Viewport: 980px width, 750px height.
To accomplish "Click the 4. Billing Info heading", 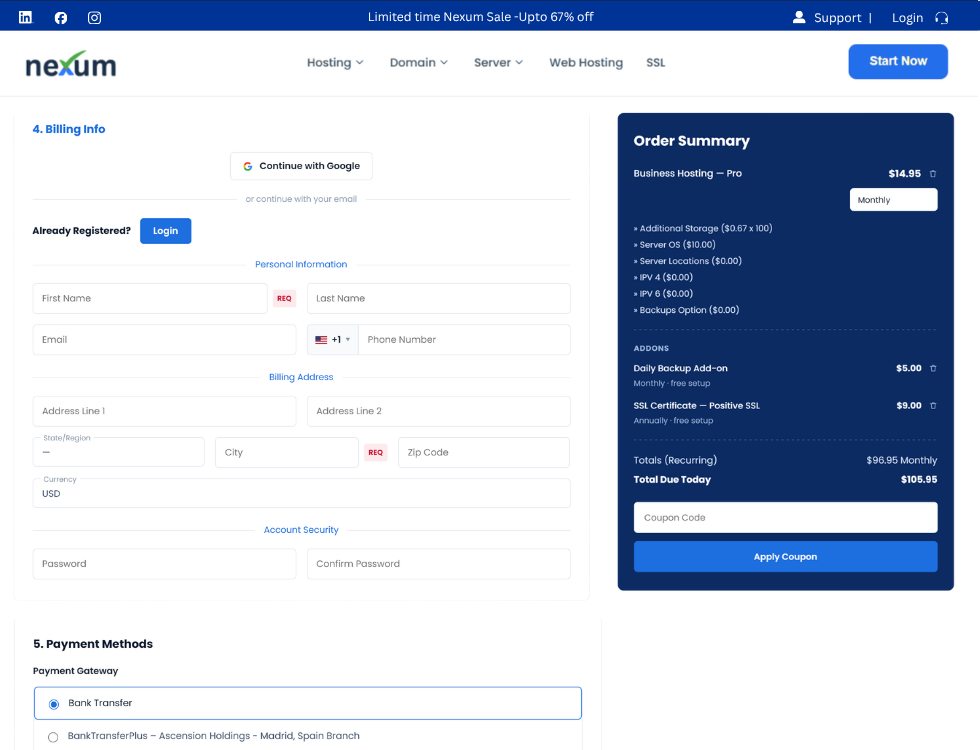I will coord(69,129).
